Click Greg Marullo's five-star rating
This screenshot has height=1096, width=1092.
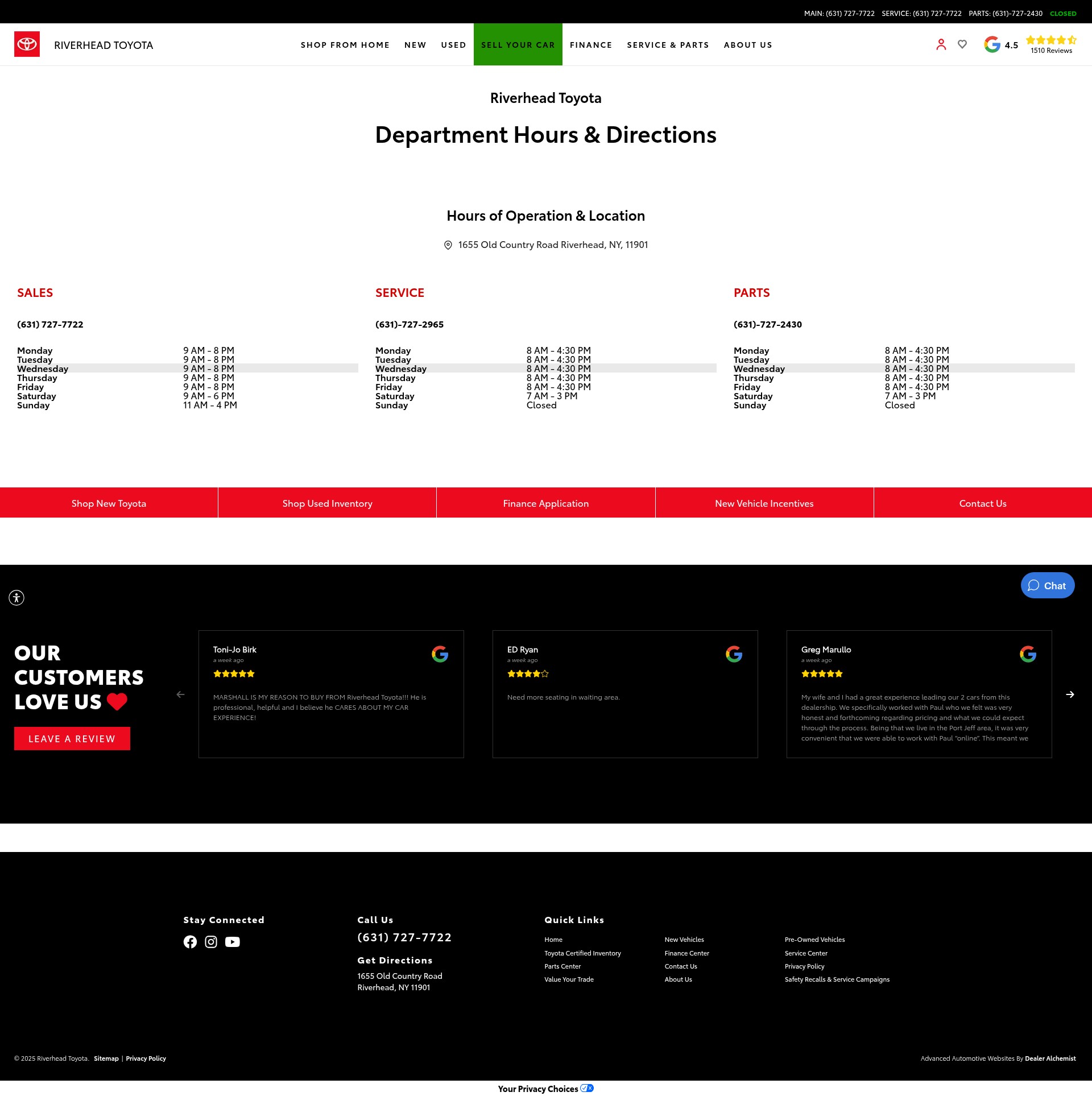coord(822,674)
